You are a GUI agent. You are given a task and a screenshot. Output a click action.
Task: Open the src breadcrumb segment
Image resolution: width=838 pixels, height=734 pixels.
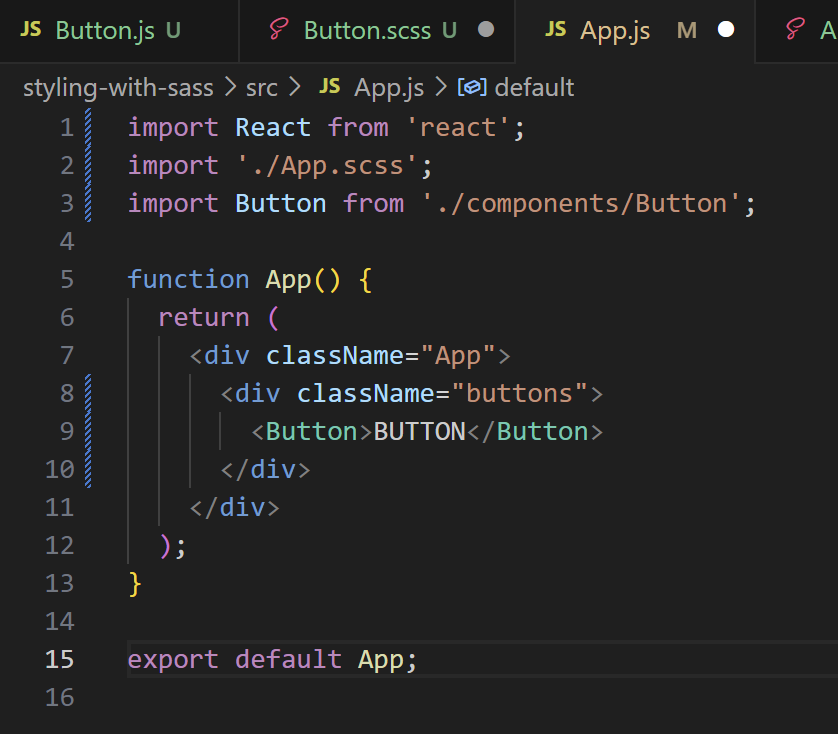coord(261,88)
